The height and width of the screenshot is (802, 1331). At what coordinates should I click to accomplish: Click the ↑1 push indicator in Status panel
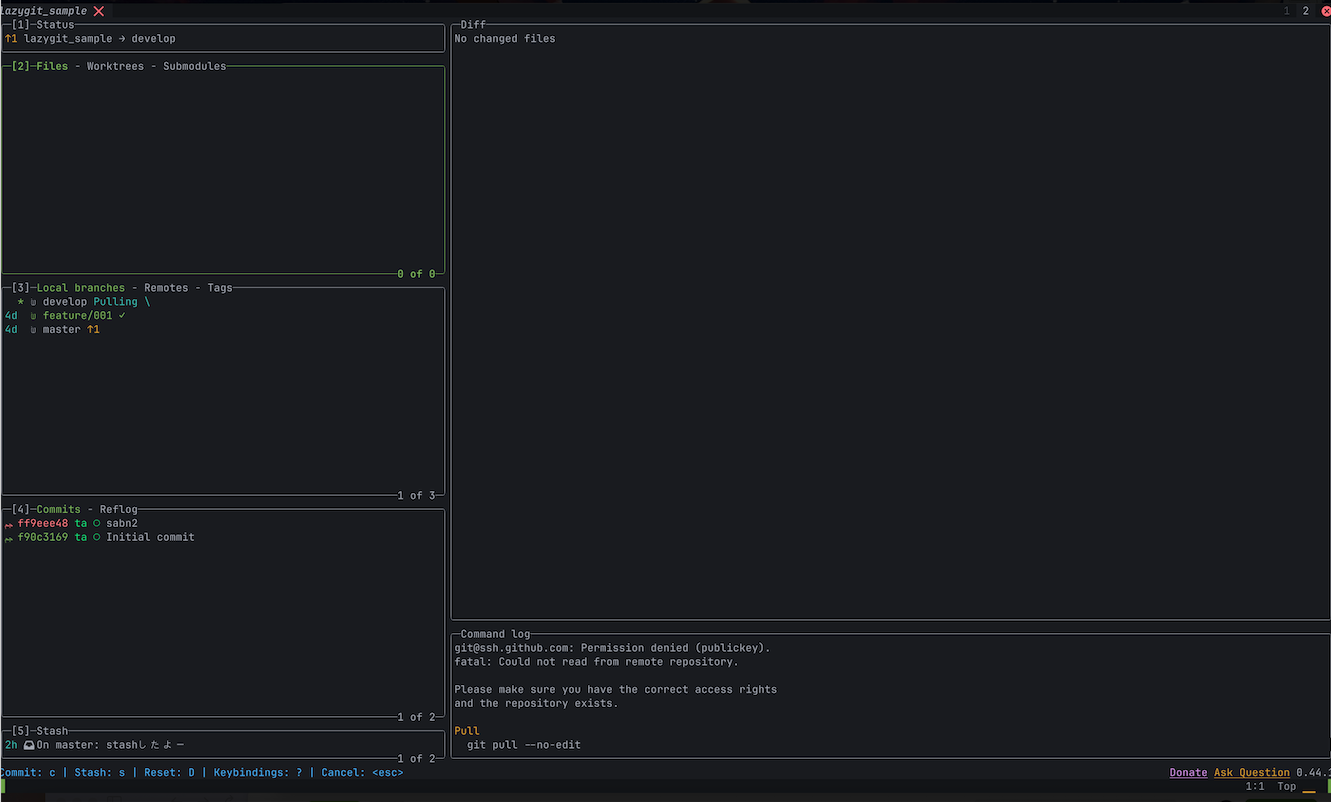tap(11, 38)
